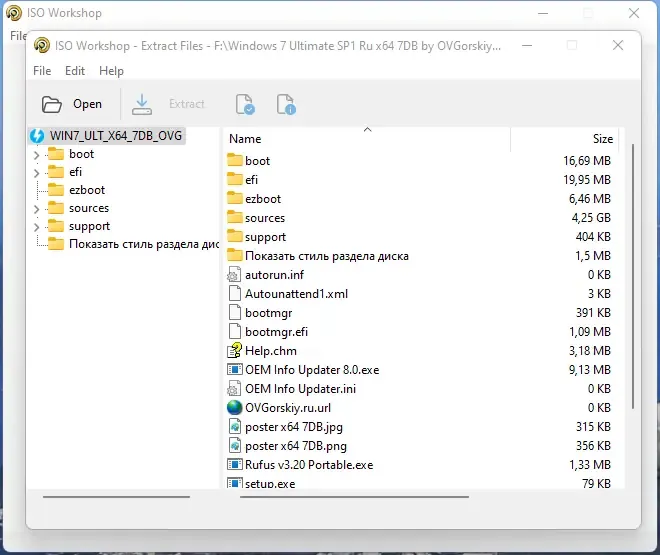
Task: Click the file list horizontal scrollbar
Action: [x=354, y=497]
